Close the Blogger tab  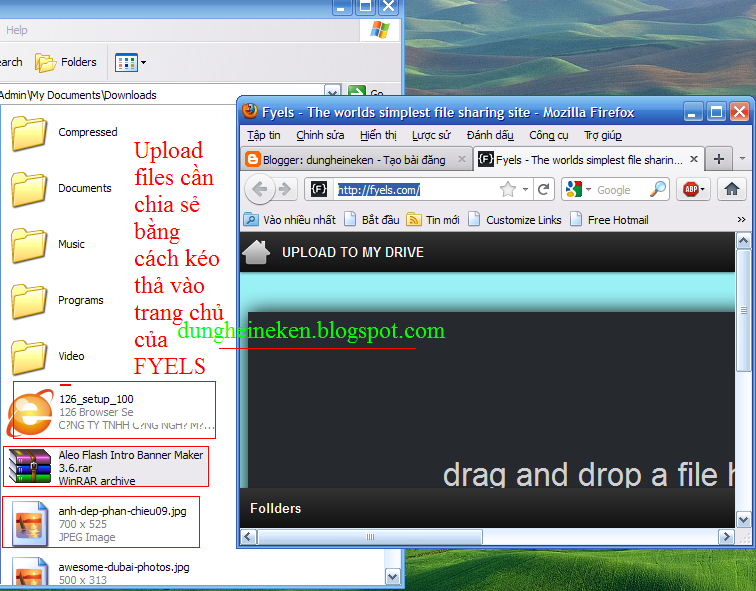(x=462, y=159)
